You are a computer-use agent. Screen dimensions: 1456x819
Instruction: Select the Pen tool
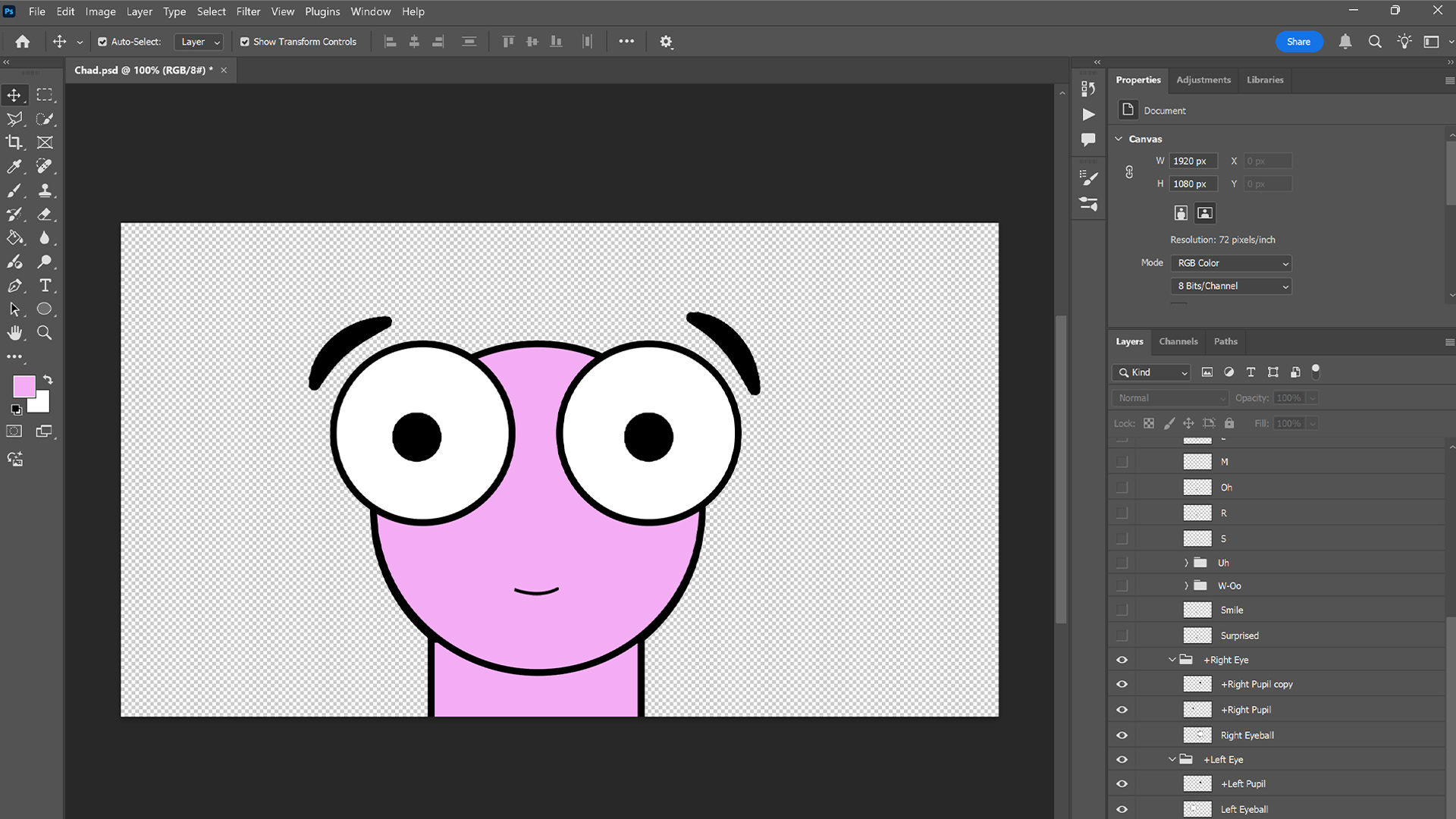coord(14,286)
